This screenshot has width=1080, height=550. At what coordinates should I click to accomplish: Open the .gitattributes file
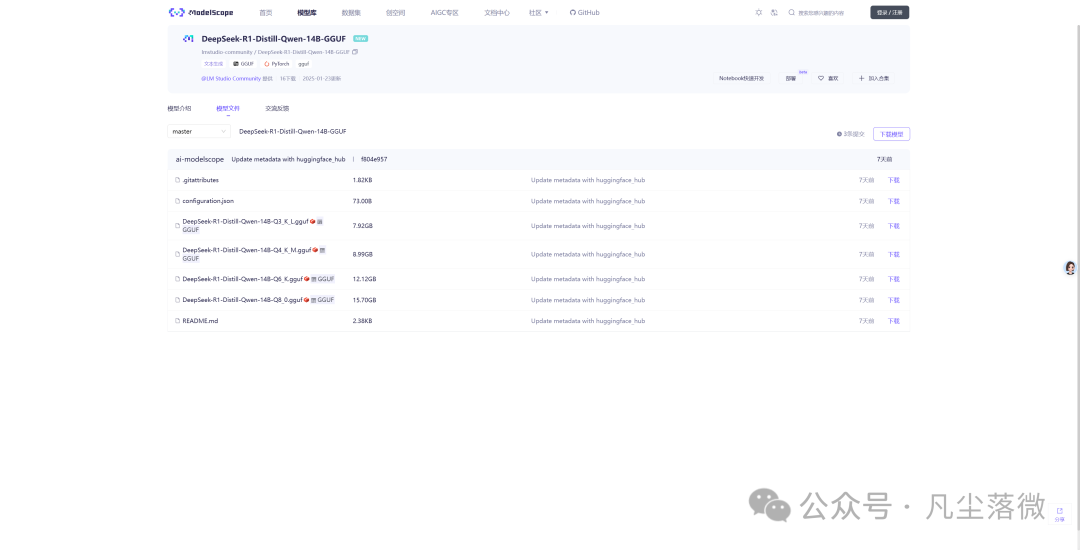200,180
